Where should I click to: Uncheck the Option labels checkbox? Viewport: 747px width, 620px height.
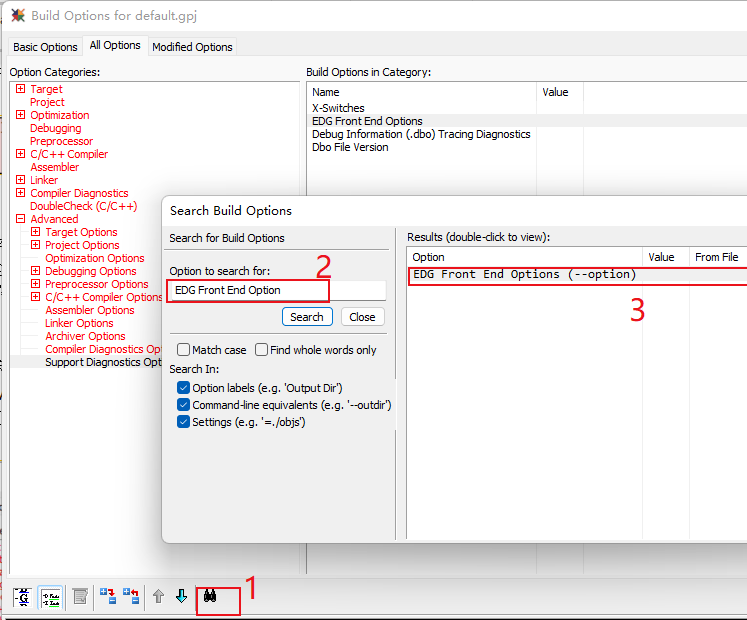tap(183, 388)
